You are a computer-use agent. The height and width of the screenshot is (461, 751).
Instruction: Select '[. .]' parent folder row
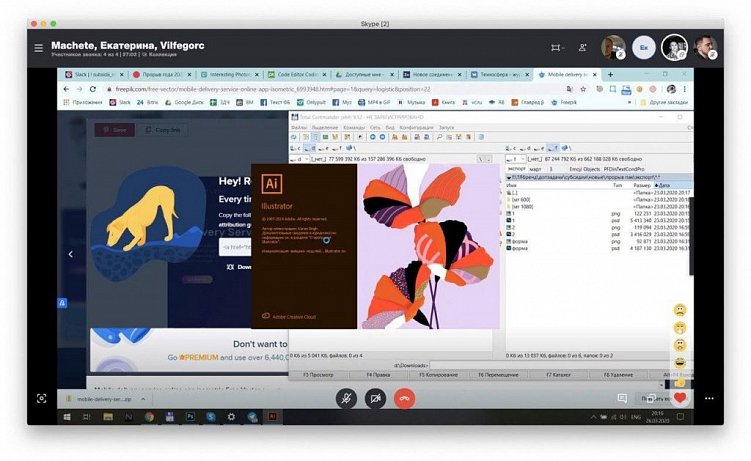[x=599, y=192]
